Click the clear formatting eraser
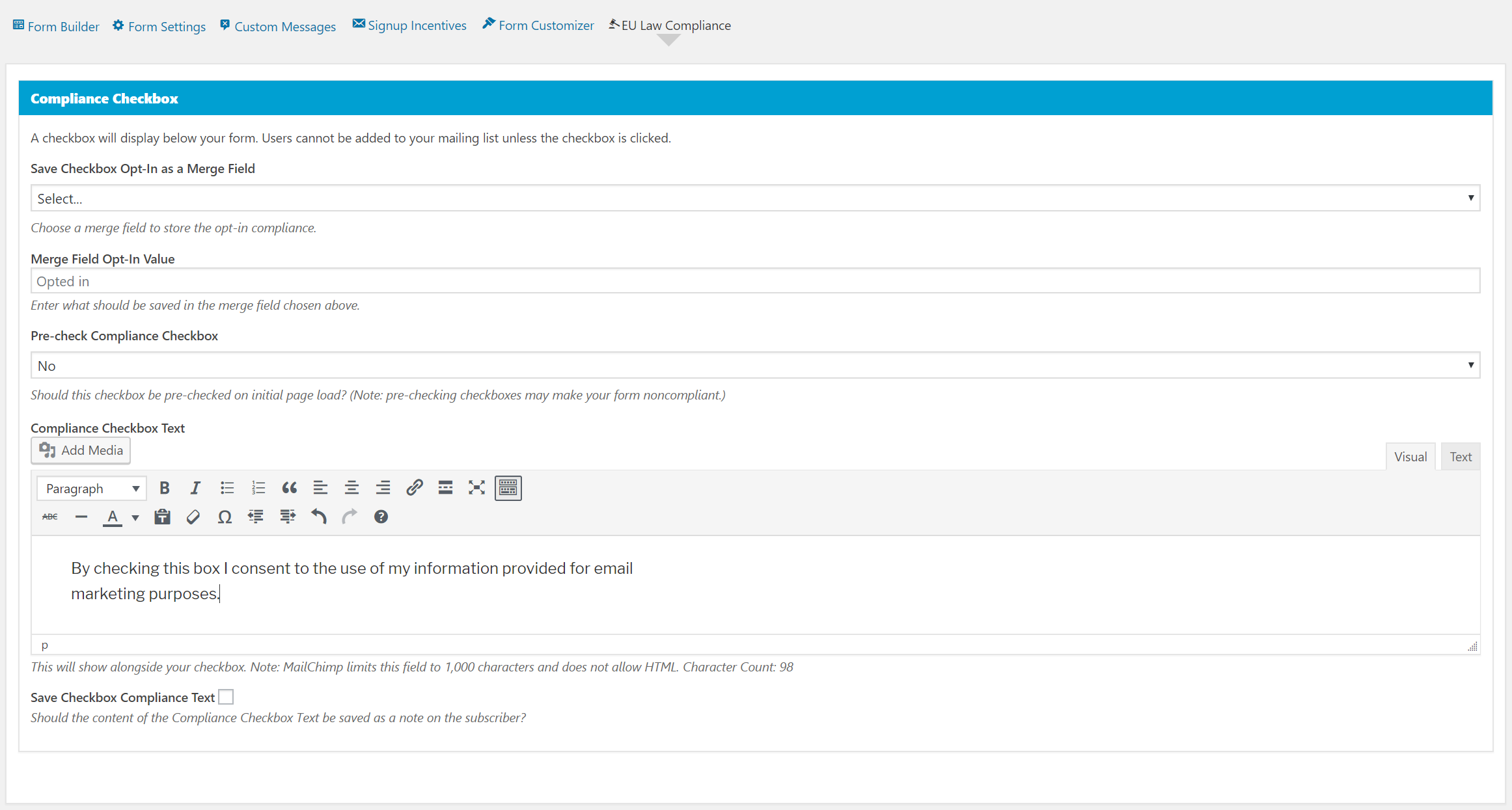 click(193, 517)
